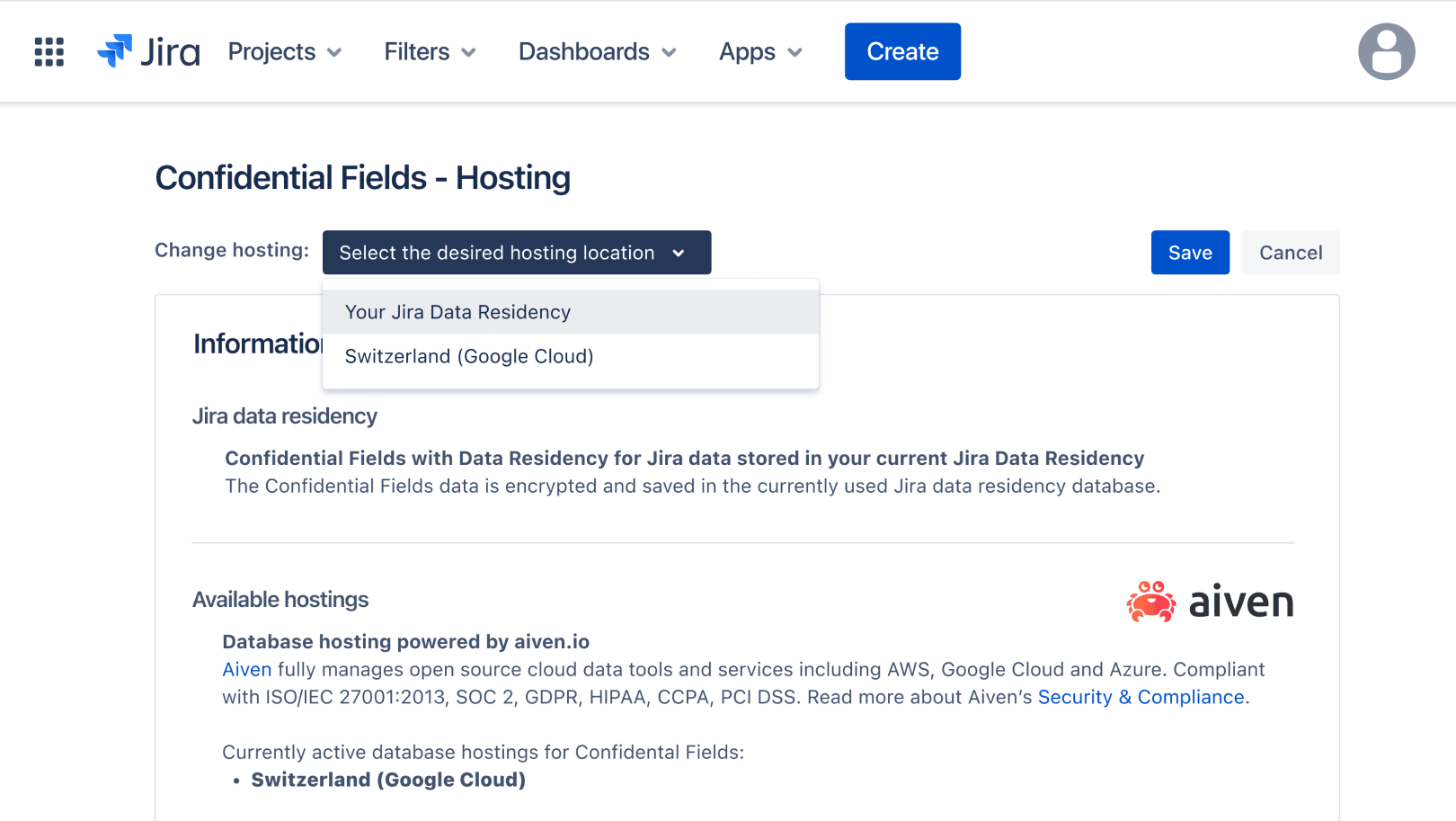Open the Security & Compliance link
Image resolution: width=1456 pixels, height=821 pixels.
pyautogui.click(x=1140, y=696)
